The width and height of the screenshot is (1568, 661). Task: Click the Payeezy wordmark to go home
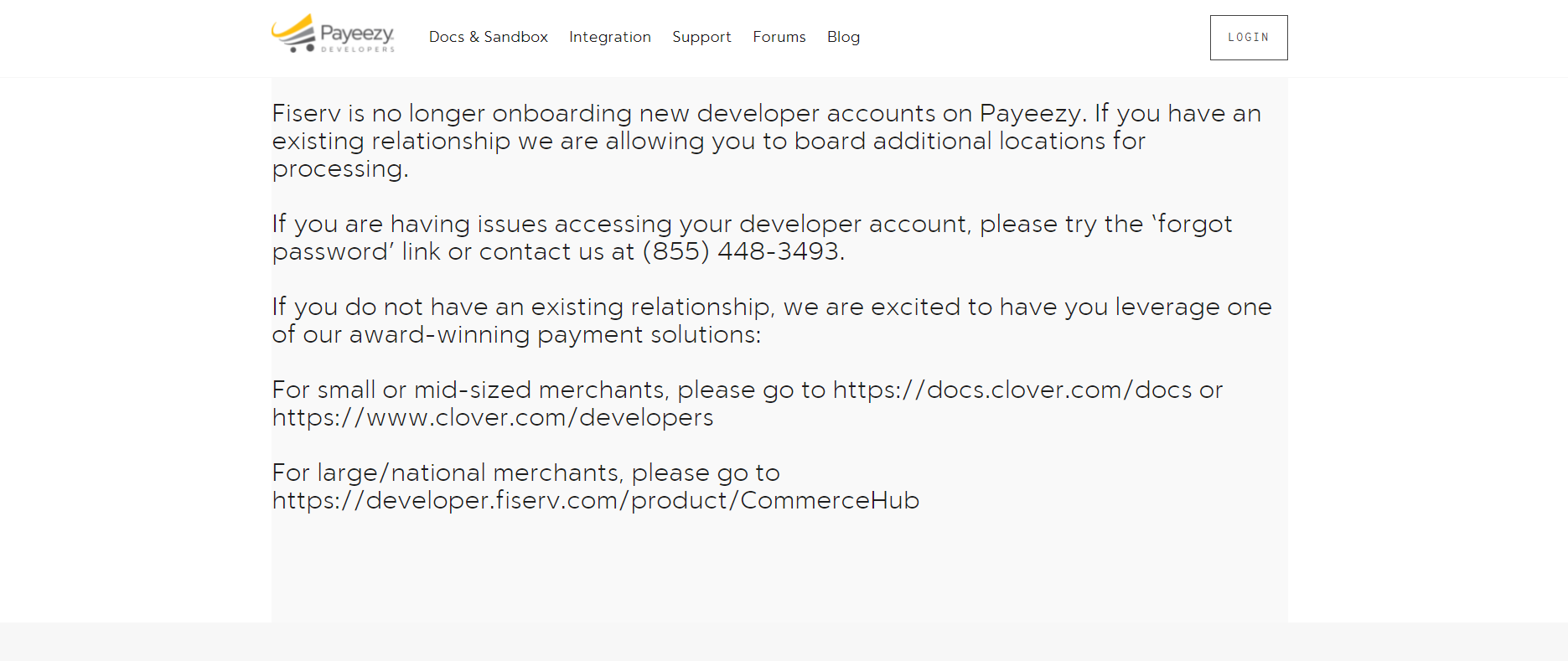coord(359,32)
